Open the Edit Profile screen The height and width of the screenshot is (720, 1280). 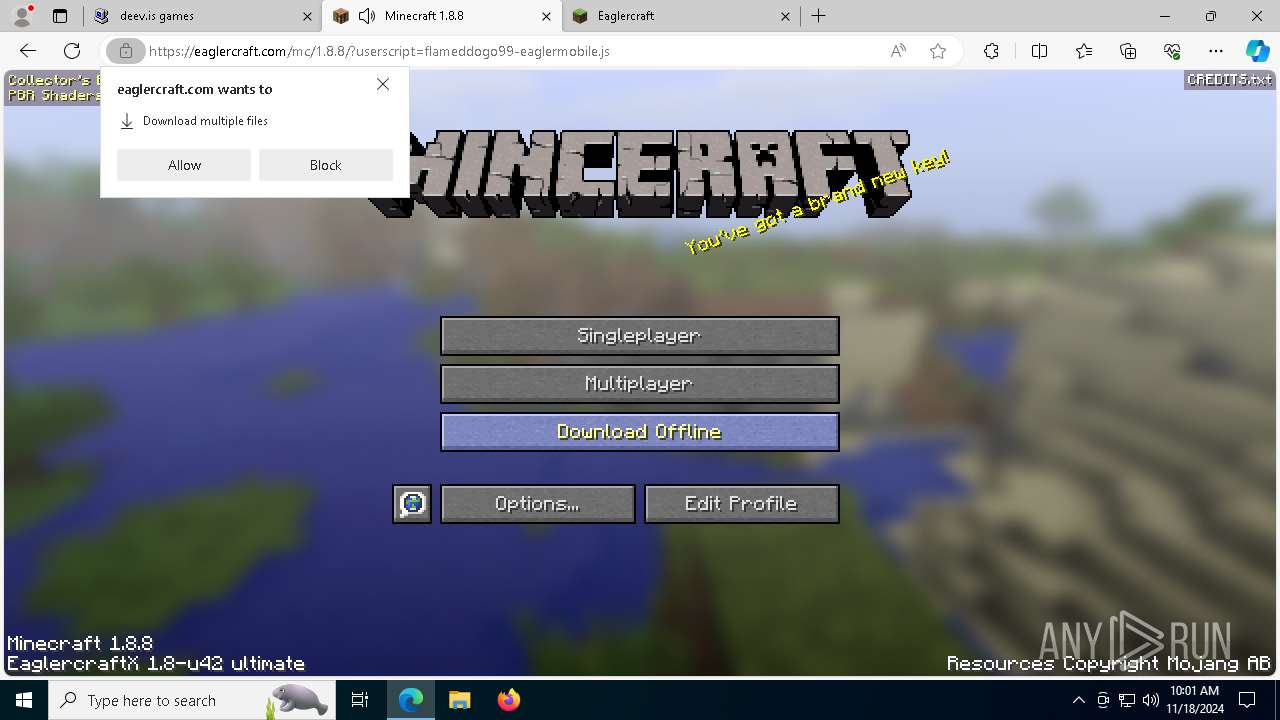(742, 504)
